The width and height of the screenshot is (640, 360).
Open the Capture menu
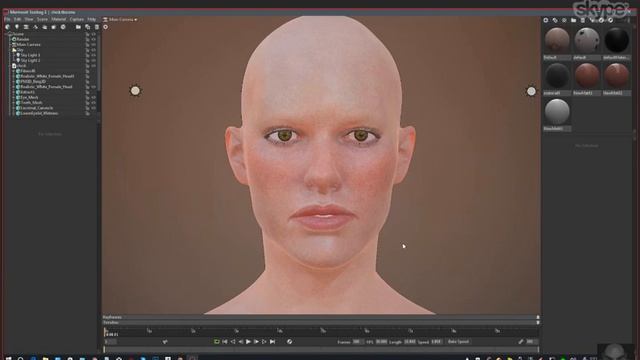tap(77, 19)
